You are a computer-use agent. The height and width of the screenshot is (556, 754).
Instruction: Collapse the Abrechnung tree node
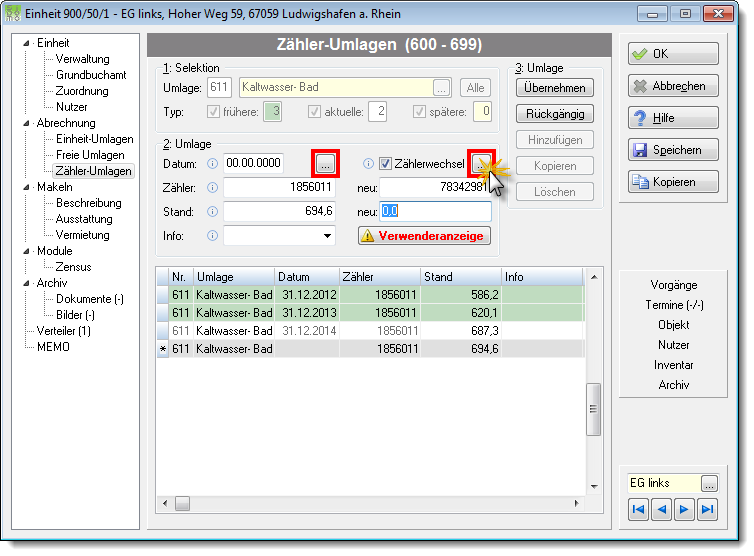26,123
